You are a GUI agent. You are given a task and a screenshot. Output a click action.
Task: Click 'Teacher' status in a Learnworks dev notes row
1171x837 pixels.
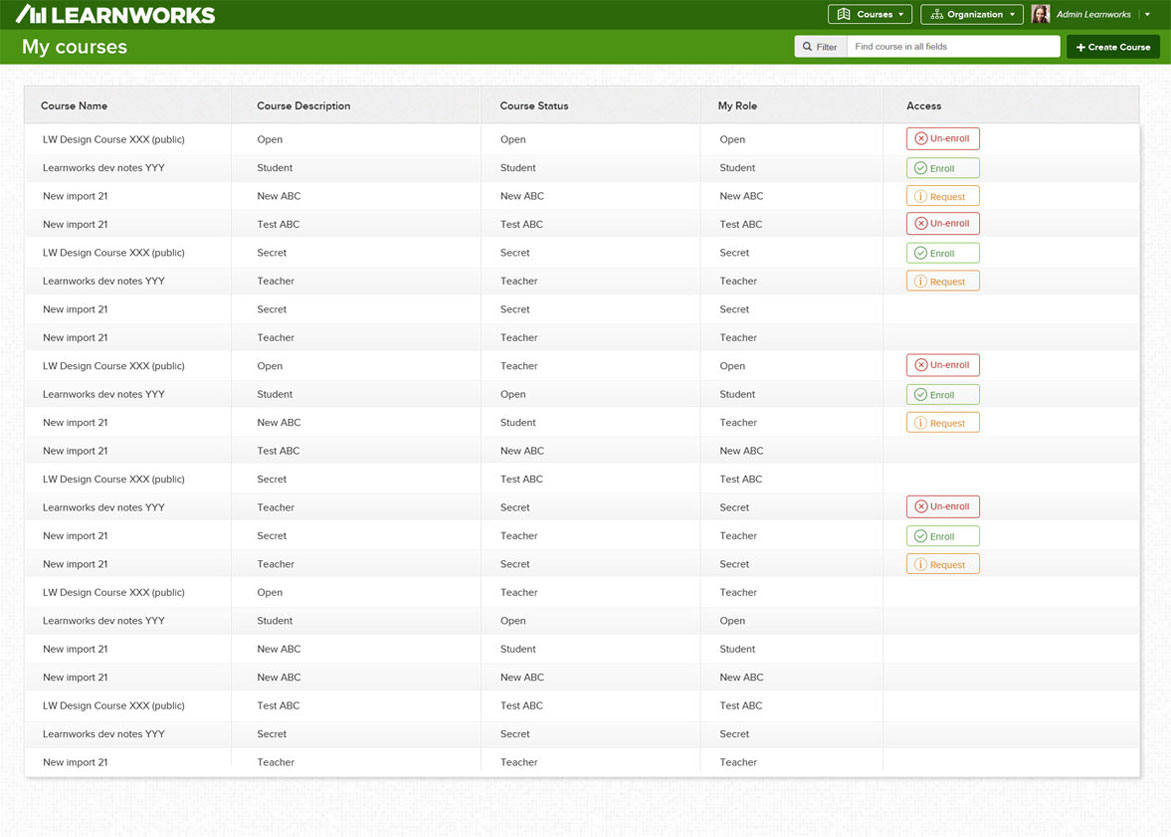(518, 281)
